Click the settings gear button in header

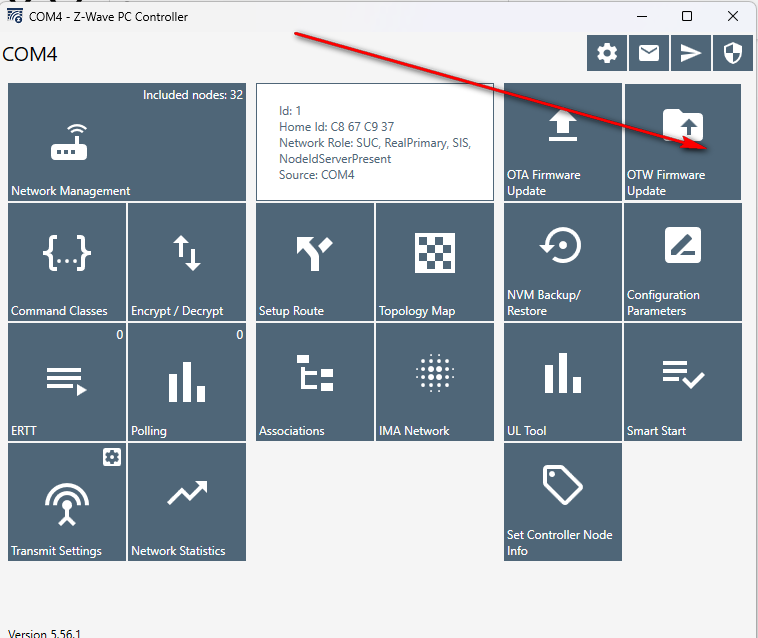[607, 54]
